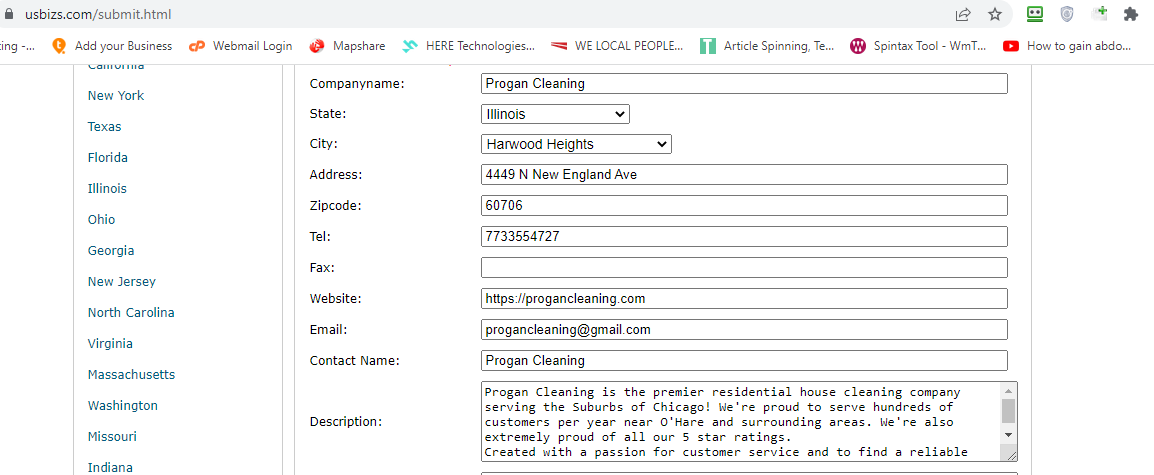Open the green robot extension icon

[x=1035, y=14]
